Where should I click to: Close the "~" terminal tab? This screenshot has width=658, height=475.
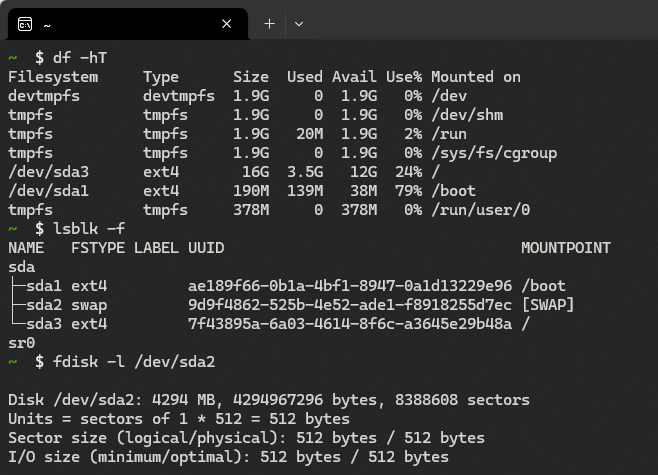tap(228, 22)
